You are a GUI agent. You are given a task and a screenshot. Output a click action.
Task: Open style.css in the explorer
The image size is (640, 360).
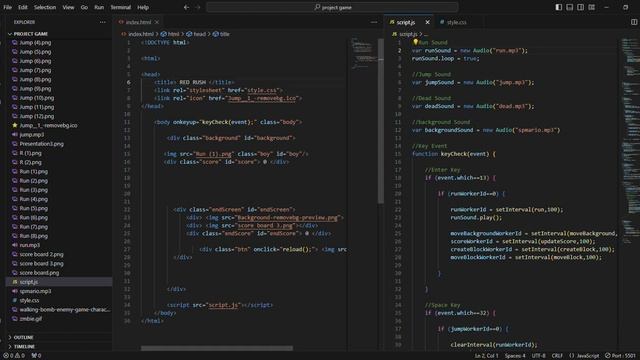[x=29, y=300]
